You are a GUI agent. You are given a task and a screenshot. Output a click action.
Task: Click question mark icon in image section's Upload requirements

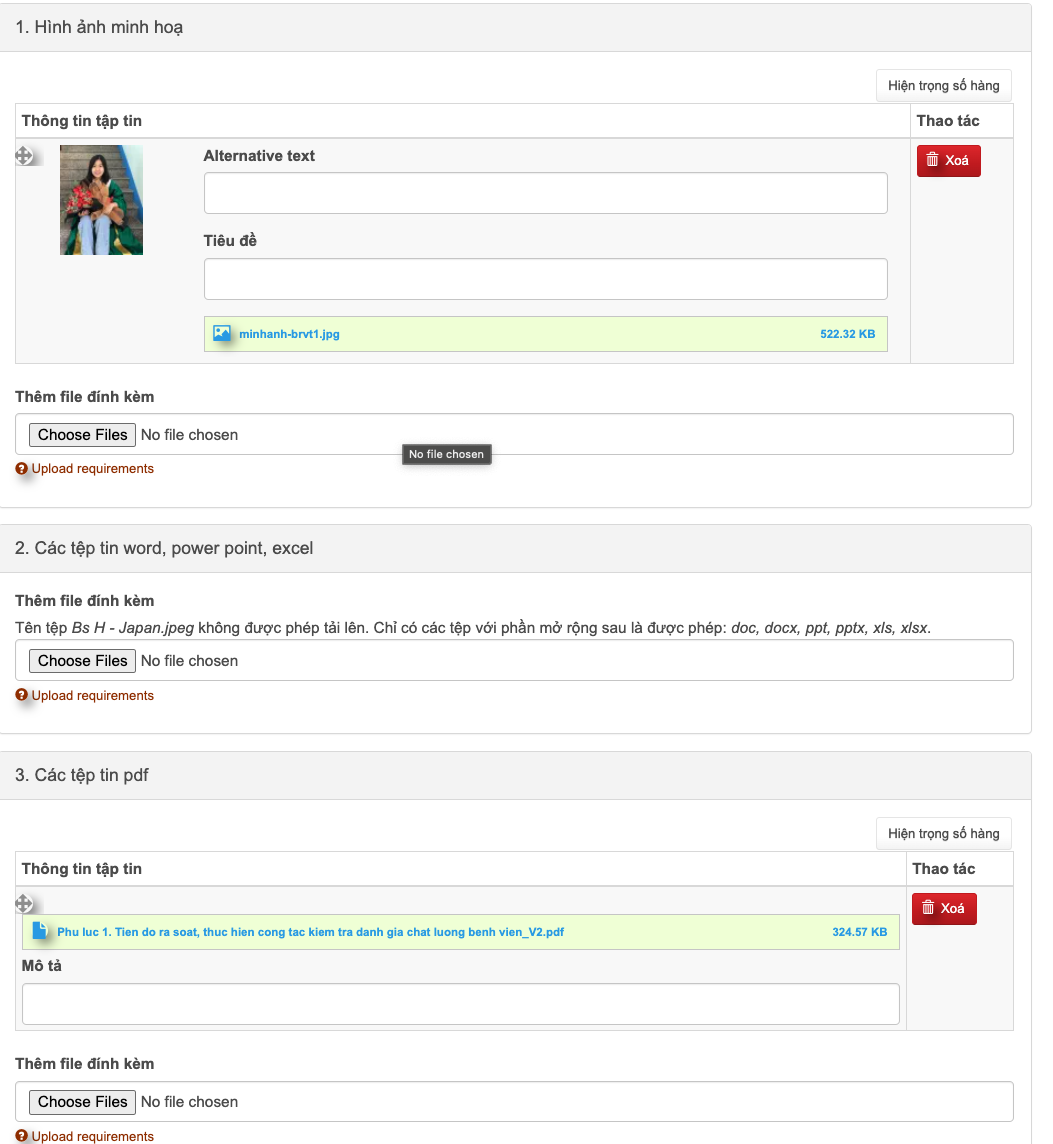tap(21, 469)
